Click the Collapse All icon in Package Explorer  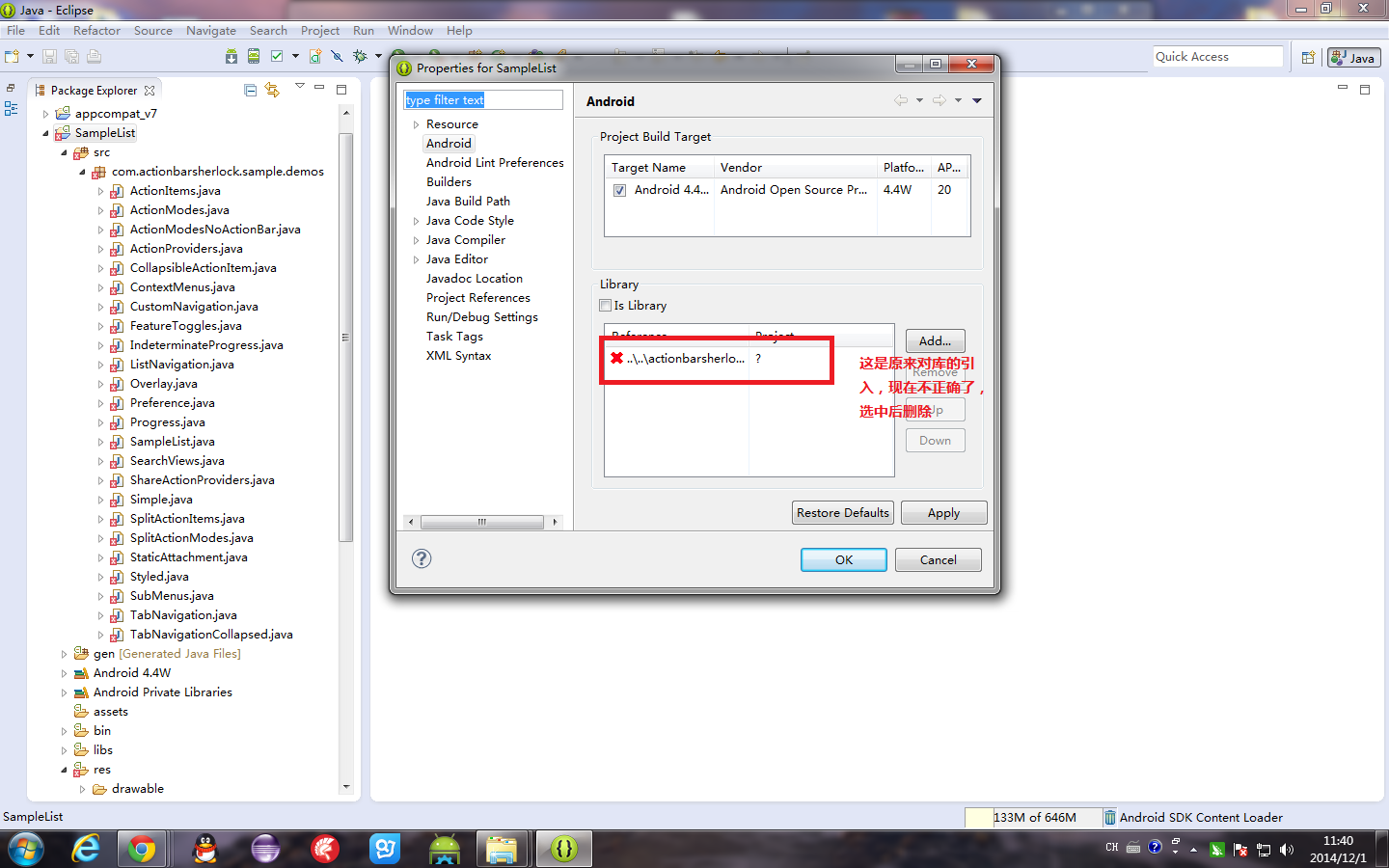click(x=251, y=90)
